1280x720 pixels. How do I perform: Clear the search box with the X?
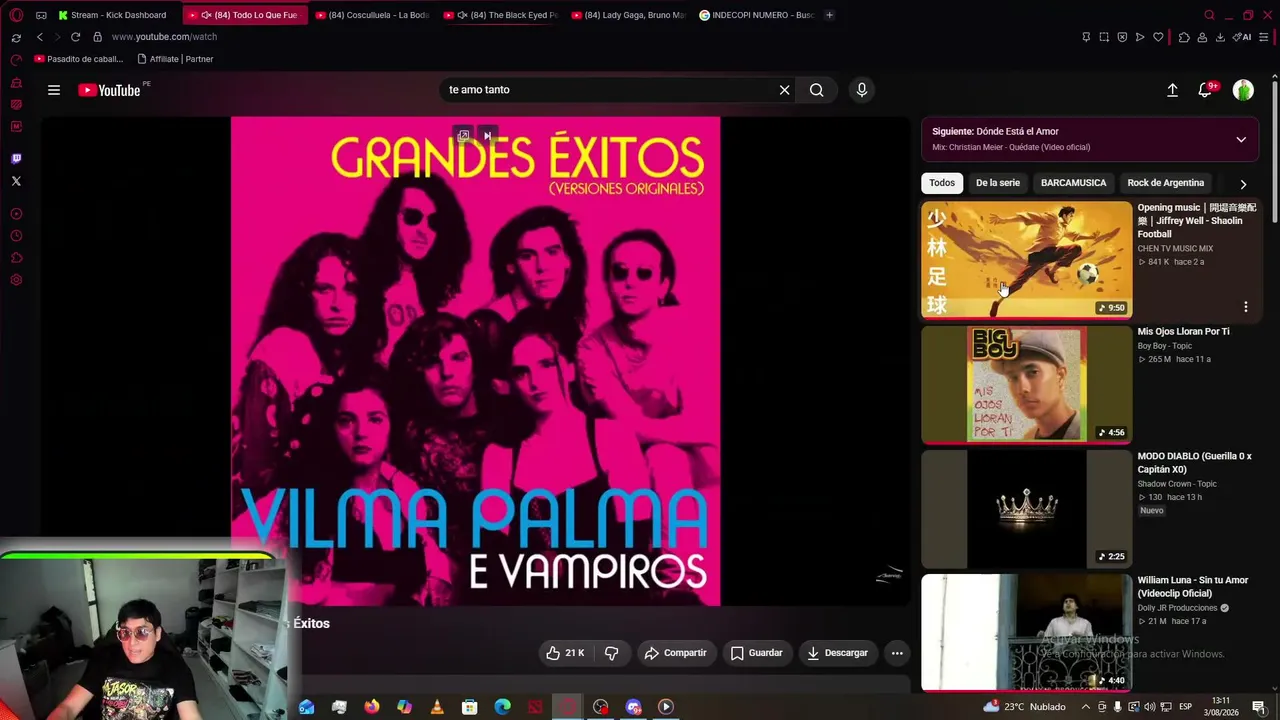click(785, 90)
